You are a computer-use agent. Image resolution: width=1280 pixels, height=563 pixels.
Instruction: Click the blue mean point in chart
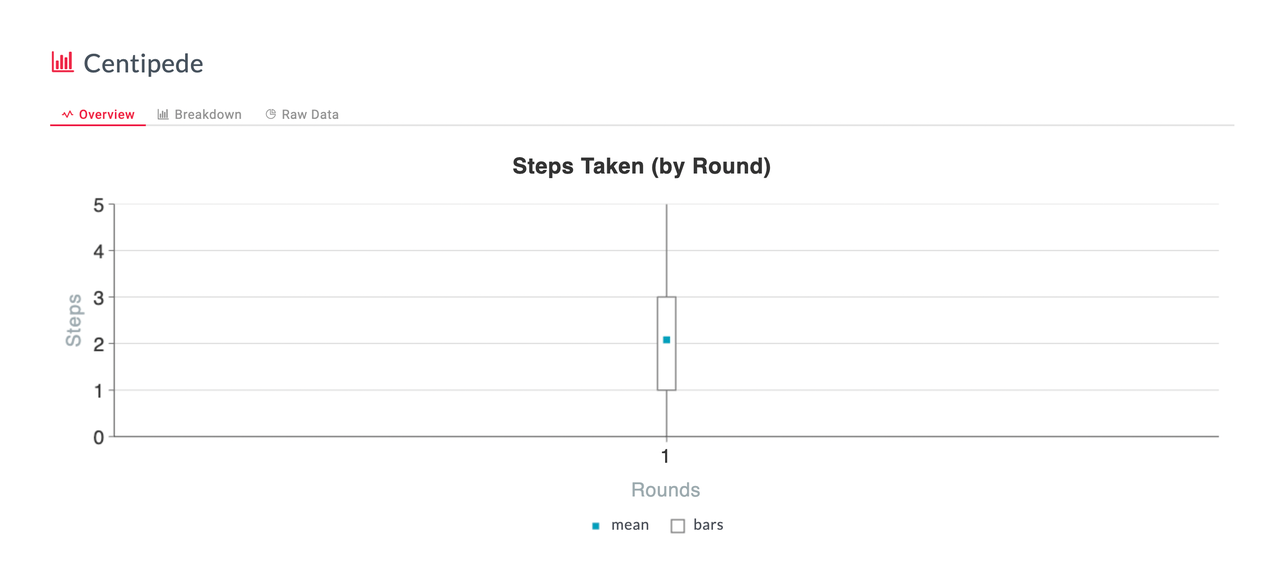pyautogui.click(x=667, y=340)
